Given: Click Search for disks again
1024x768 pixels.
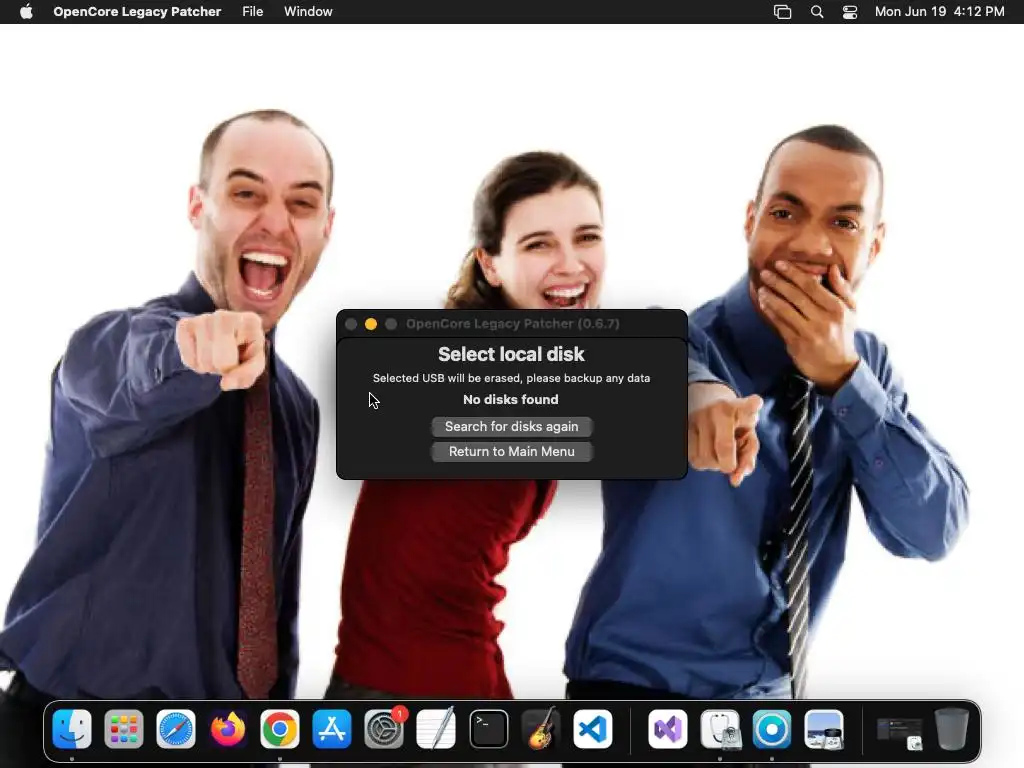Looking at the screenshot, I should click(512, 426).
